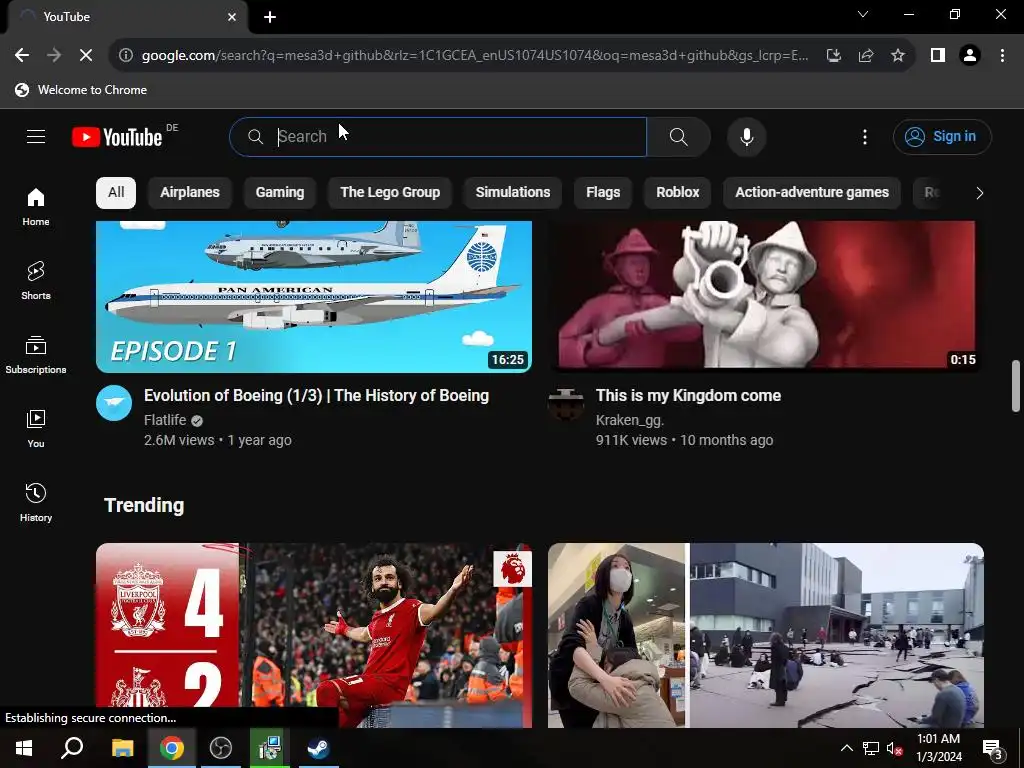This screenshot has height=768, width=1024.
Task: Click the install app icon in the address bar
Action: tap(833, 56)
